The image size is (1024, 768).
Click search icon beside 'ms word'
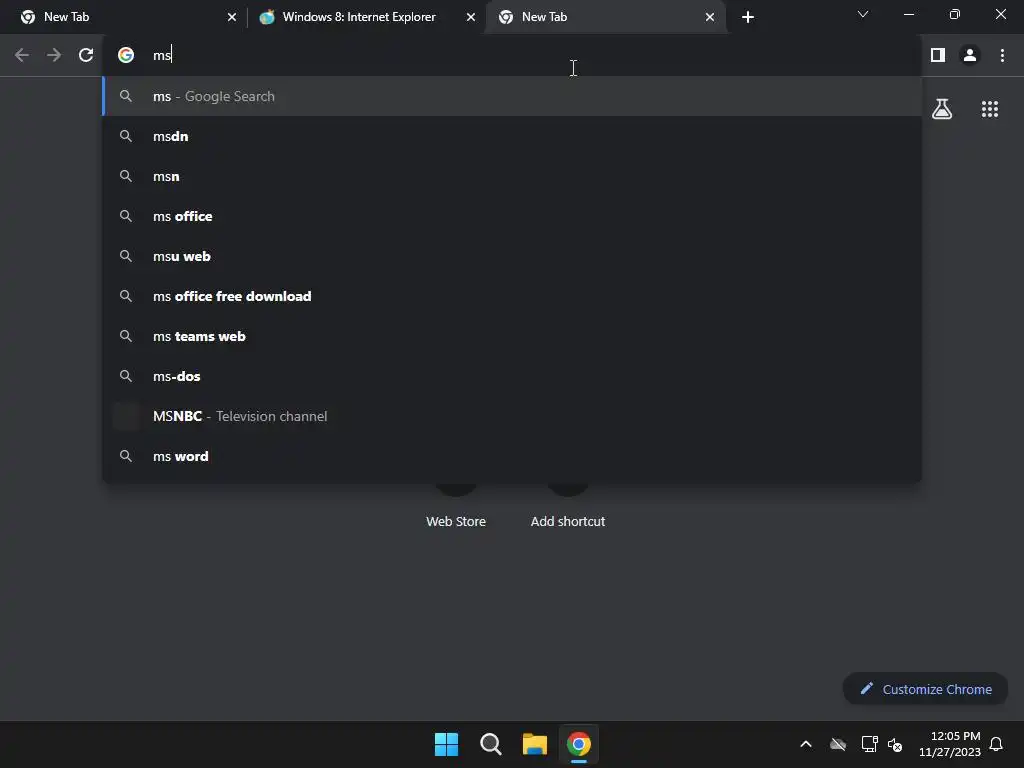tap(126, 456)
